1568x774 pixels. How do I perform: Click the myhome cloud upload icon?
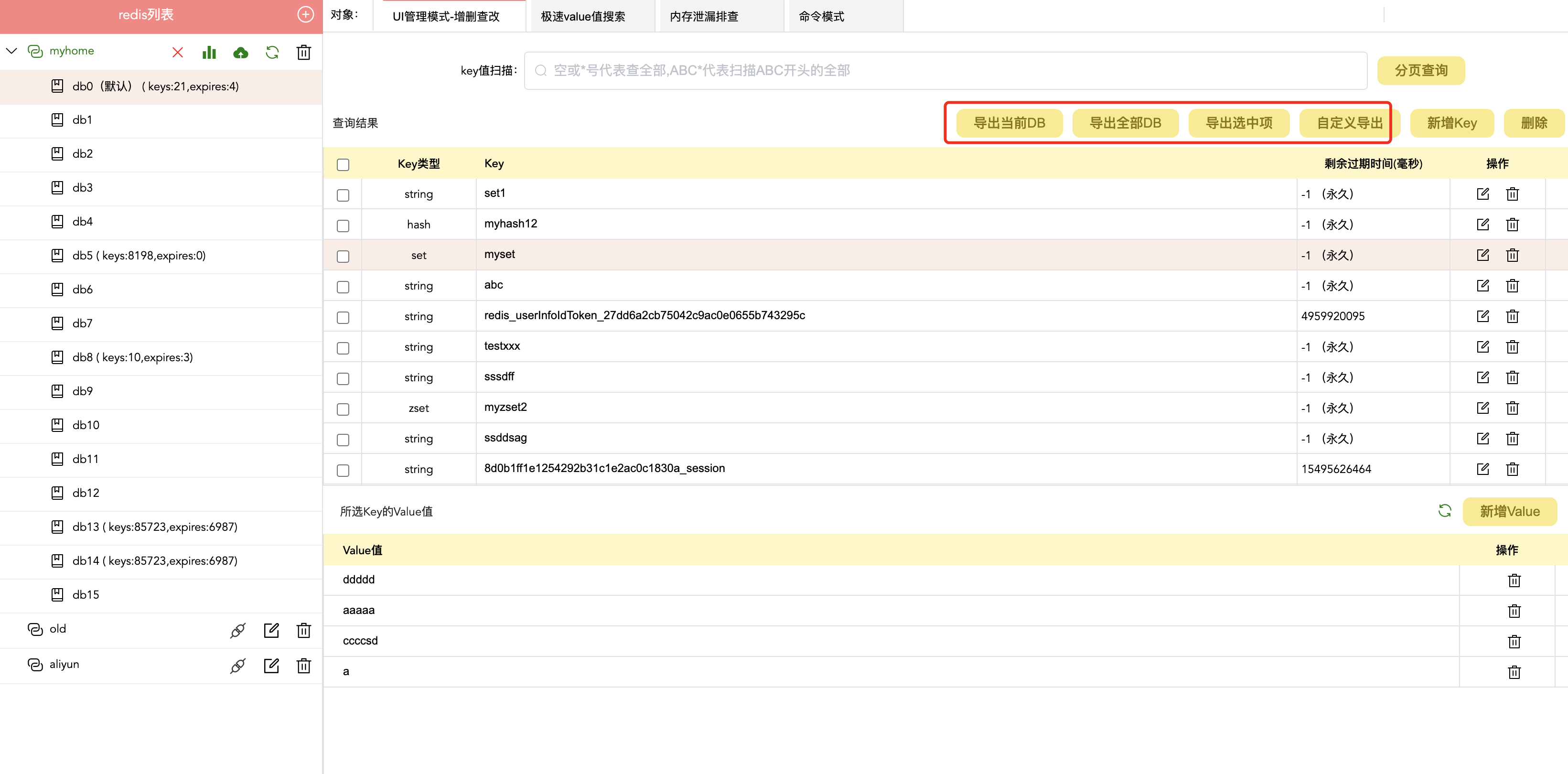(x=240, y=53)
